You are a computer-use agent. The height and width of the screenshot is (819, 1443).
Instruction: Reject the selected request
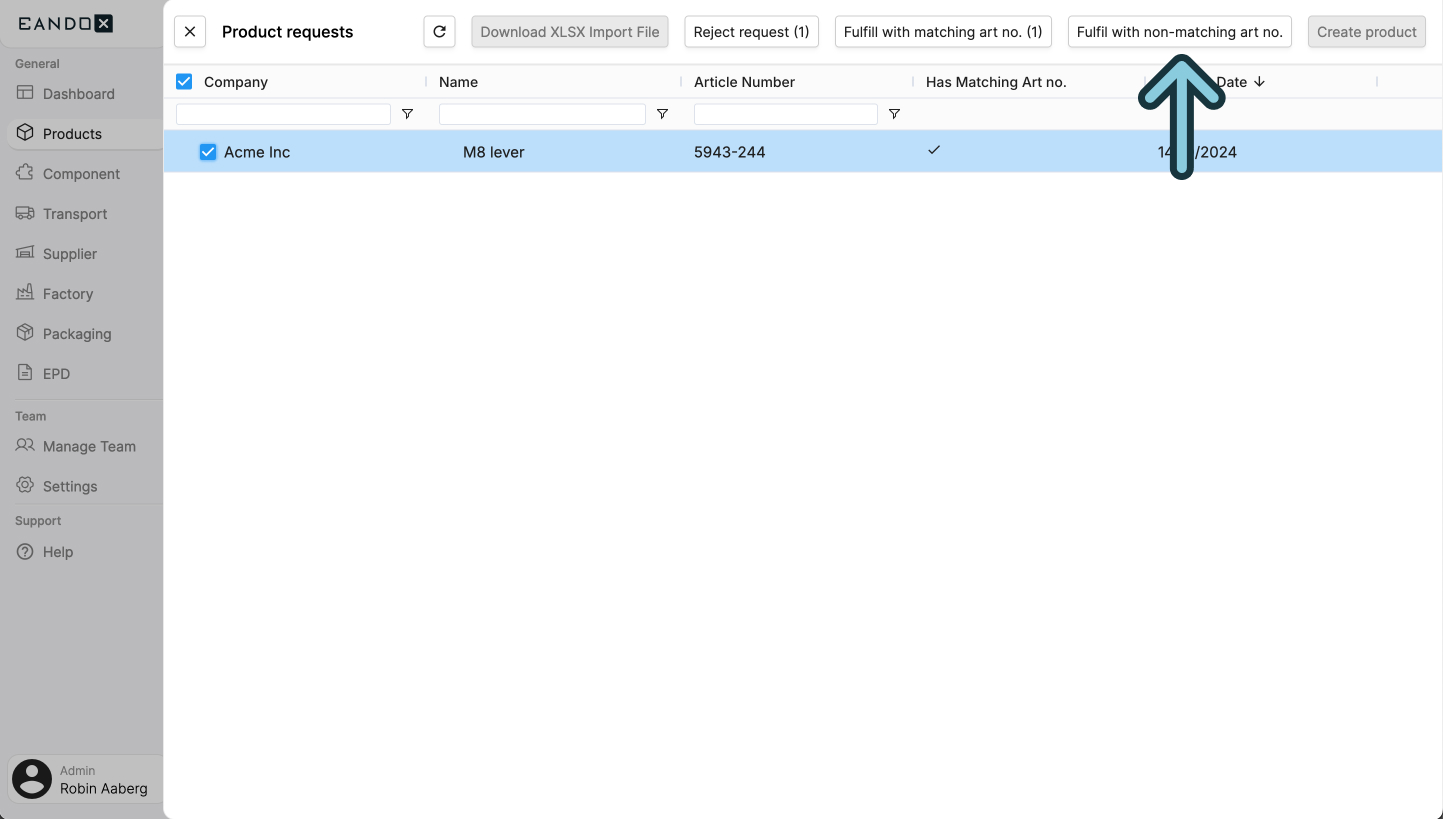[x=751, y=31]
